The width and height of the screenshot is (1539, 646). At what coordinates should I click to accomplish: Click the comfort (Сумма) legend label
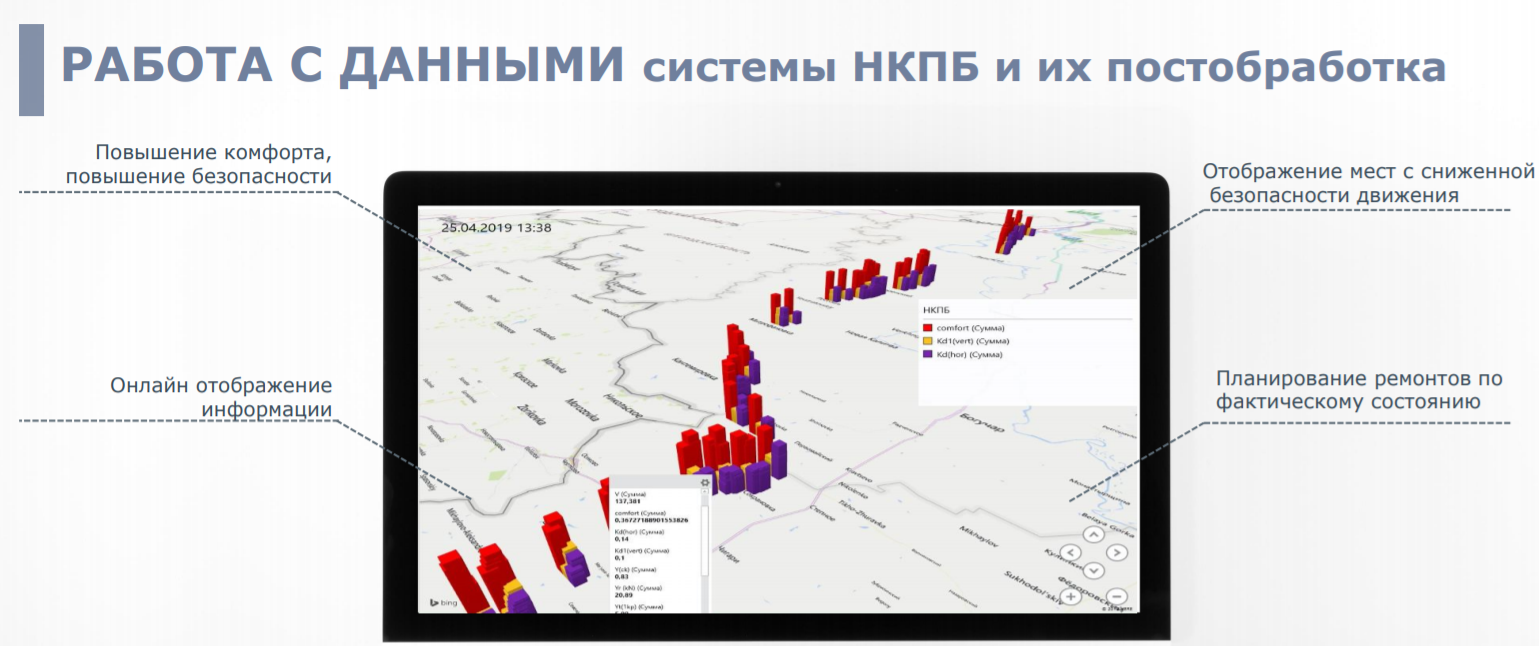pos(970,328)
